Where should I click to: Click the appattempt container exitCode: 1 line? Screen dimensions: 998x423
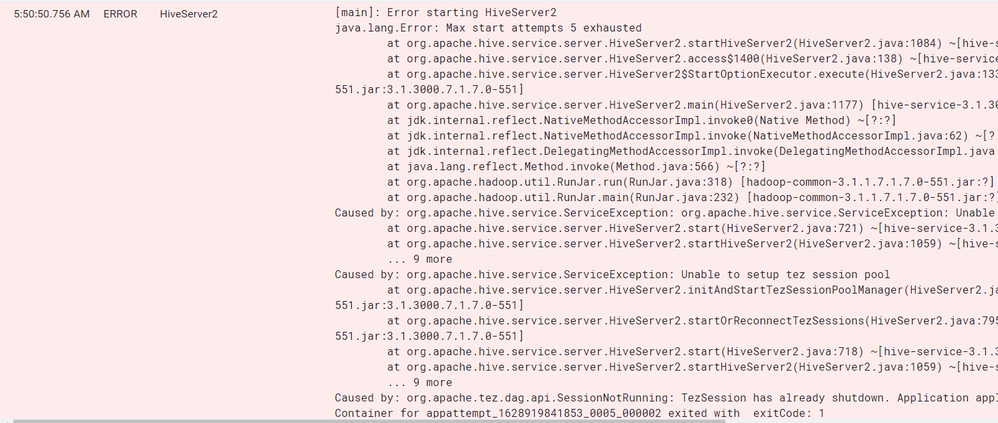(x=580, y=413)
